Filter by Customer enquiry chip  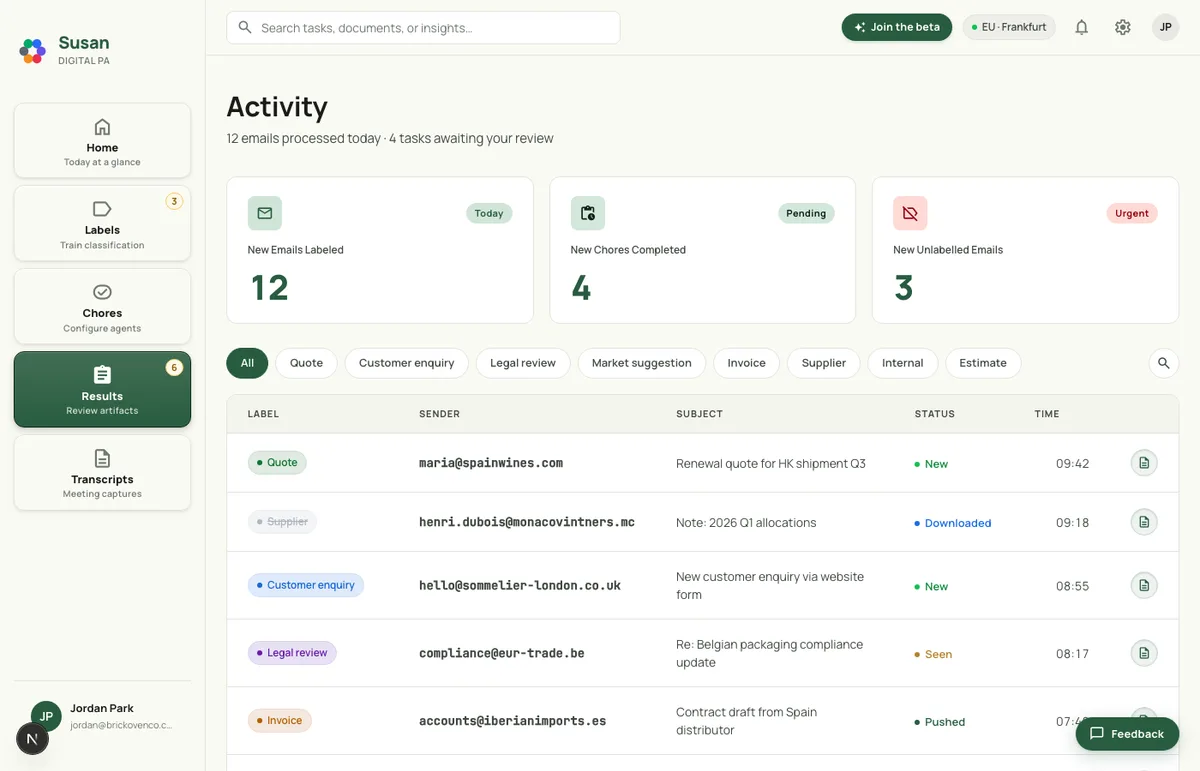[x=406, y=363]
